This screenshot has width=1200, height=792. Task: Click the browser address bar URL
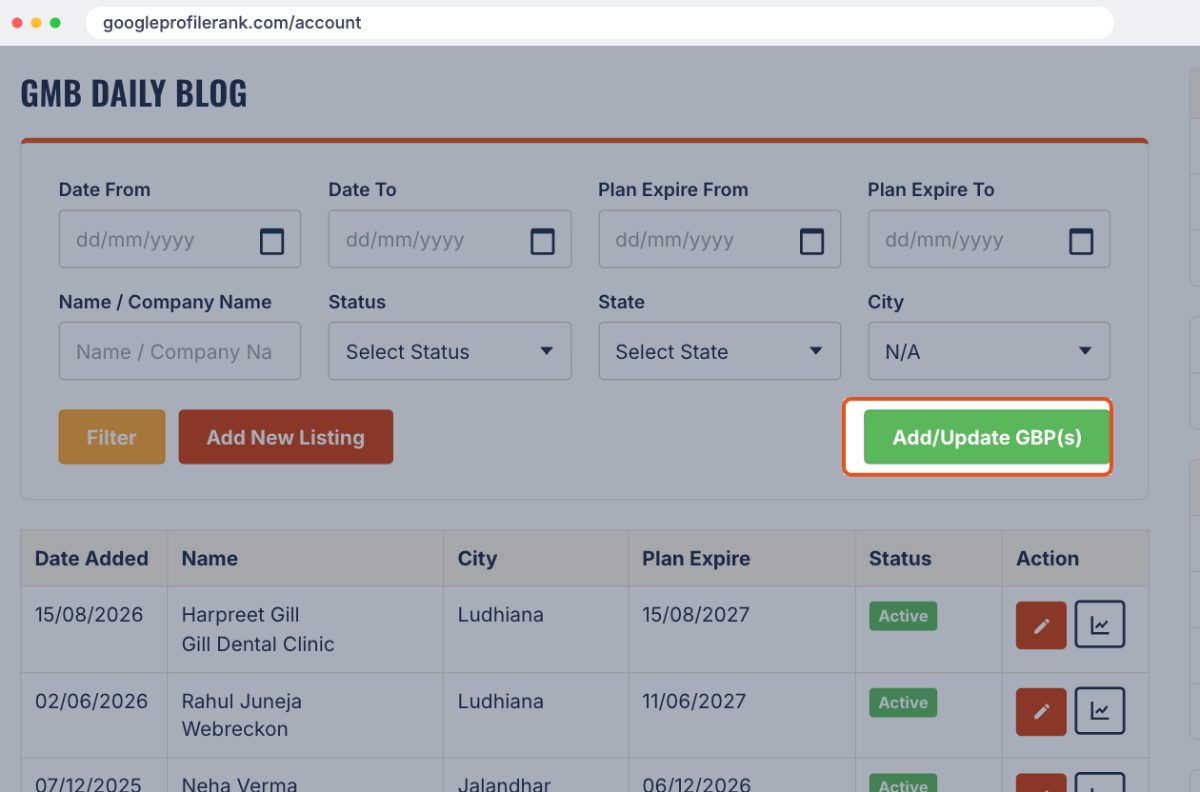pos(232,22)
